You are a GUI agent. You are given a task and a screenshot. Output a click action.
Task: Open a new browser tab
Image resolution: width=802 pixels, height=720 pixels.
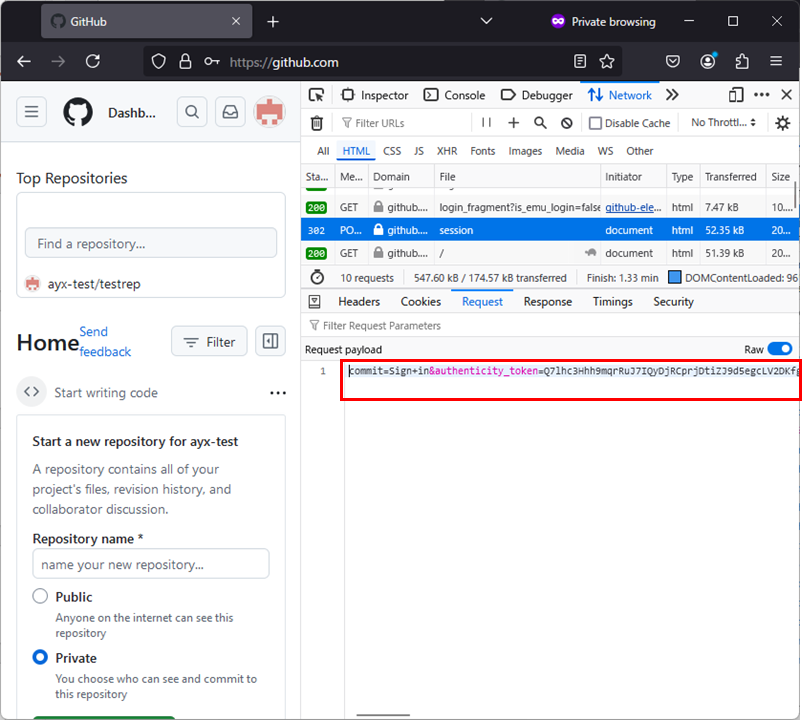point(273,21)
